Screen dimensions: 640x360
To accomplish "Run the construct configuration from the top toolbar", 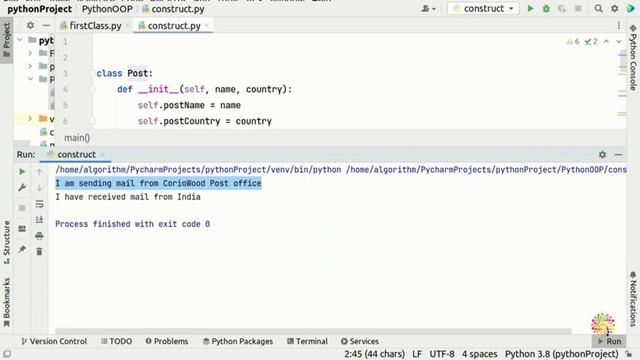I will [530, 9].
